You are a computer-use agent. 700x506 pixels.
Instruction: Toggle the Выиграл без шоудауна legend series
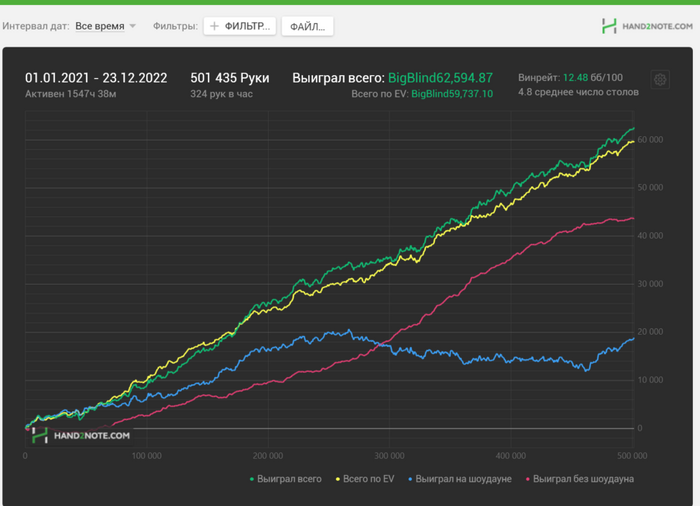point(579,479)
